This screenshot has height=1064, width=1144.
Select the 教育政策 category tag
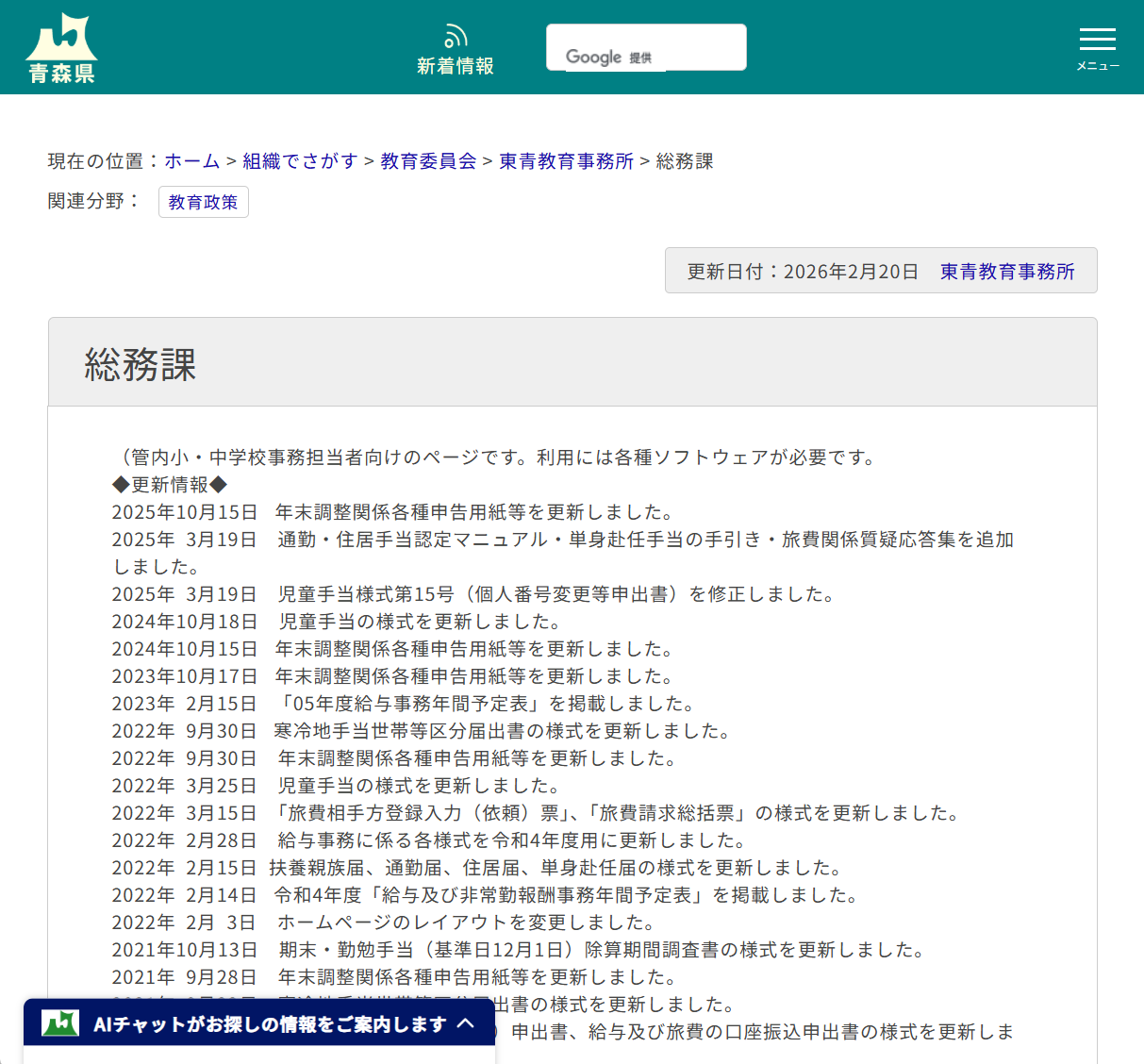click(x=203, y=202)
